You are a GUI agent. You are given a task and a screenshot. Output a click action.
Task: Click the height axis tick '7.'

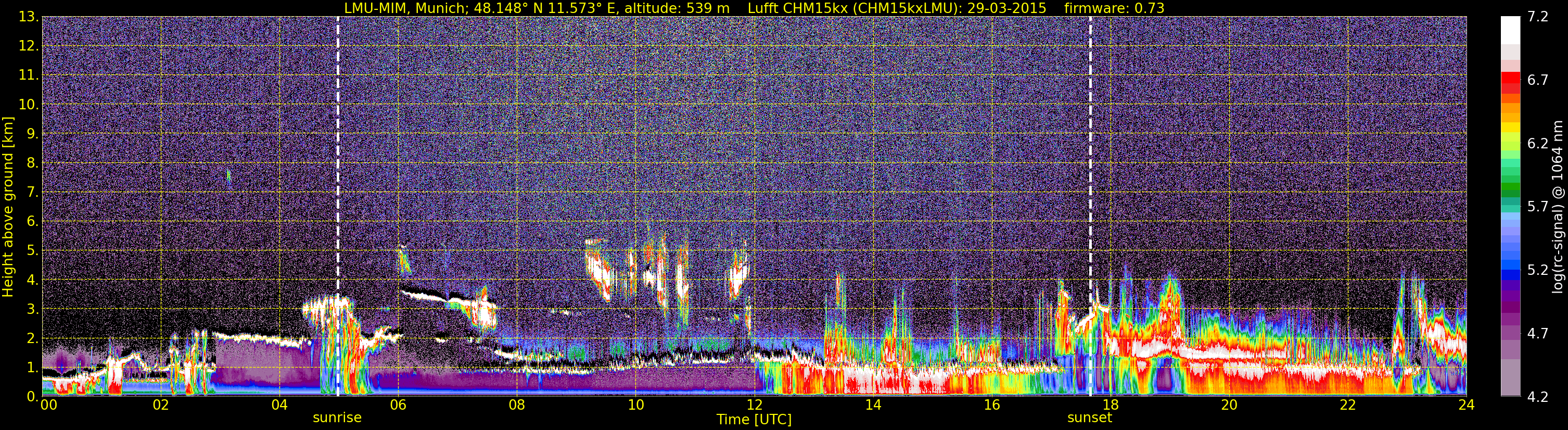(32, 193)
